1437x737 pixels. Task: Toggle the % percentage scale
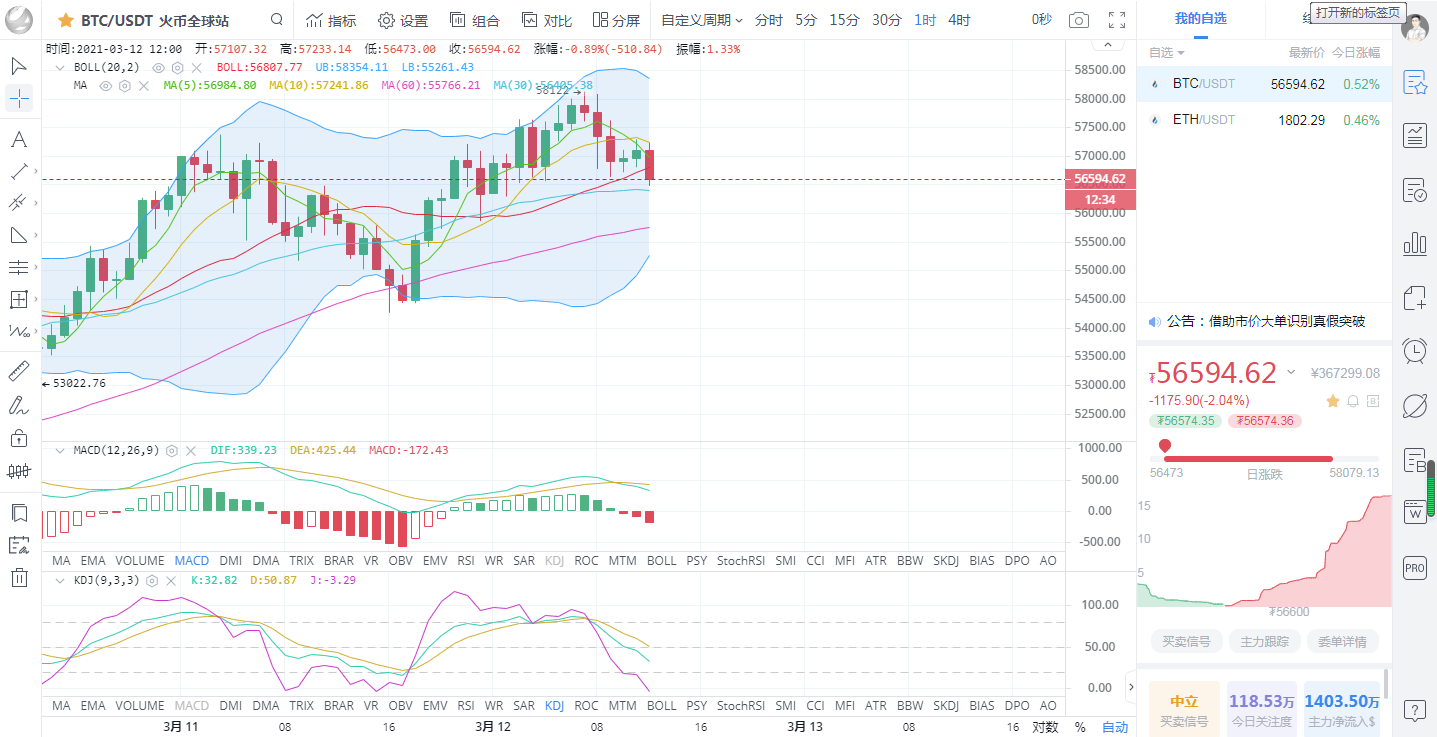1080,727
